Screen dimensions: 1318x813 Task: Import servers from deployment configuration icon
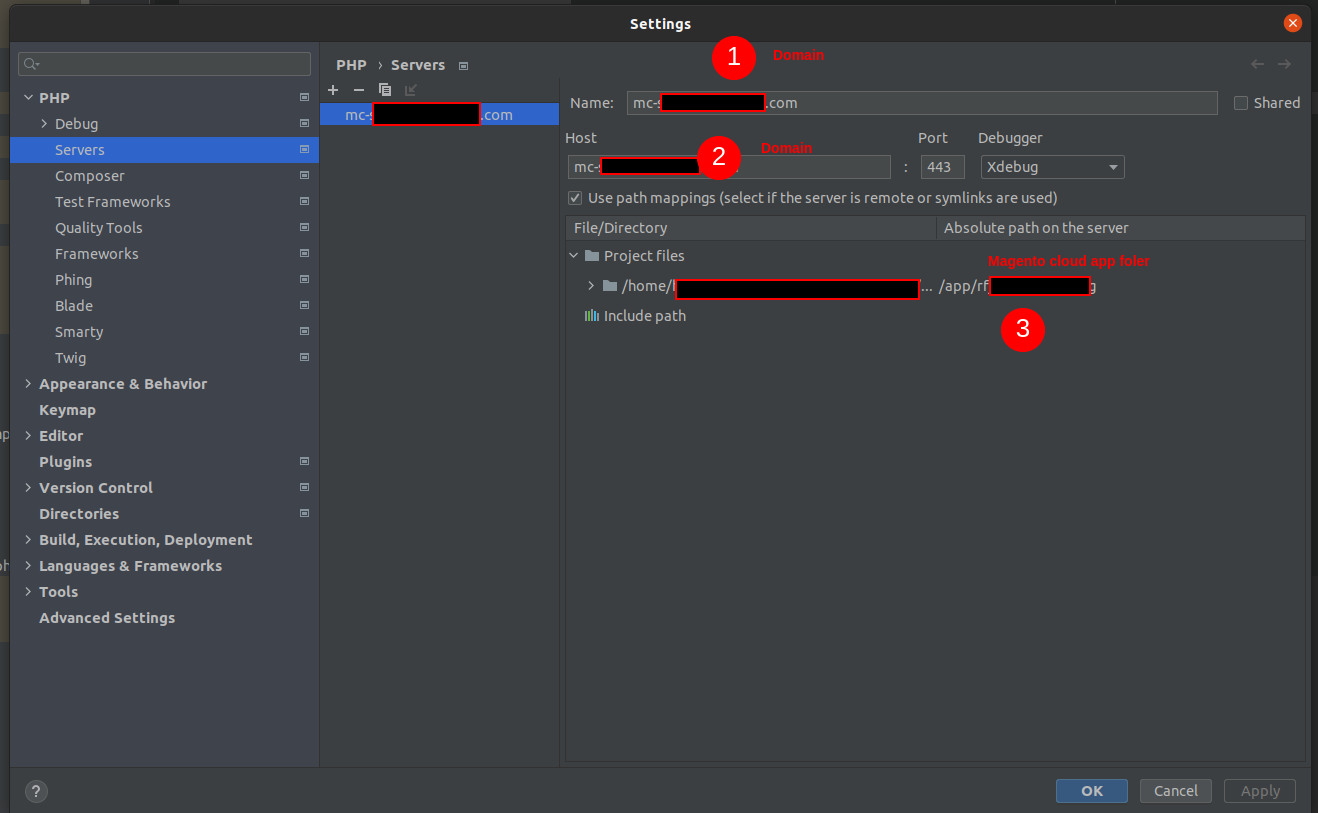coord(410,90)
